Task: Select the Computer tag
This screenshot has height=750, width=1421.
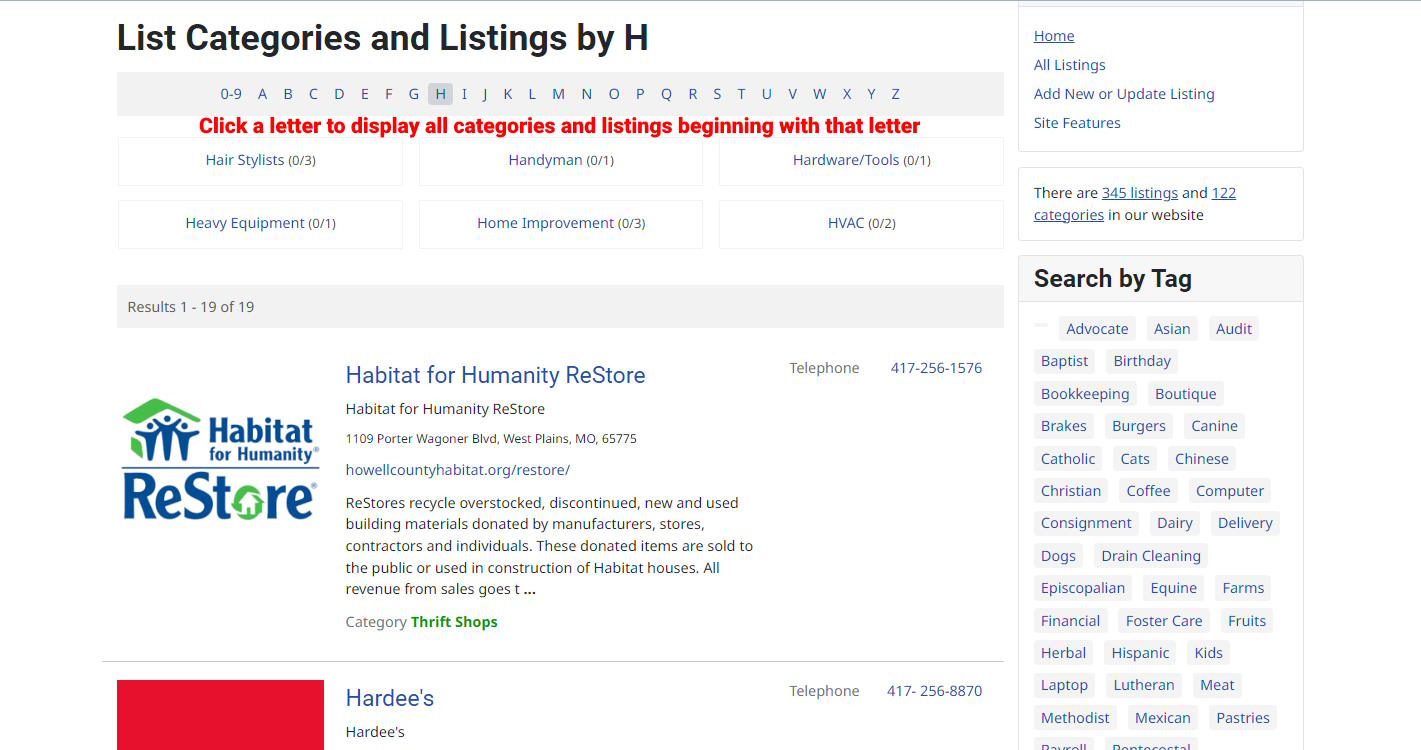Action: pyautogui.click(x=1230, y=491)
